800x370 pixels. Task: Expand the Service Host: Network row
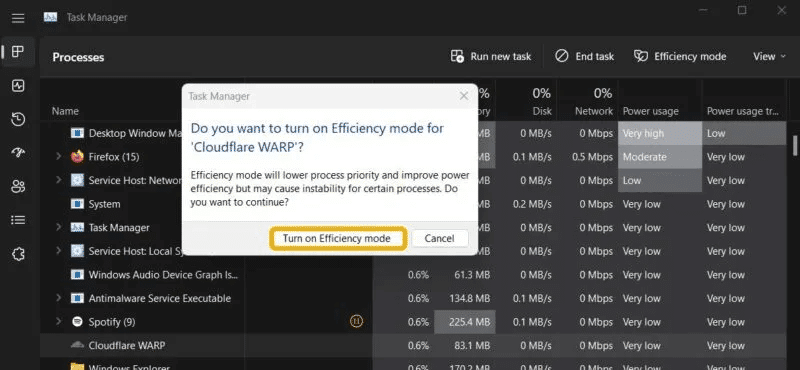(x=59, y=180)
